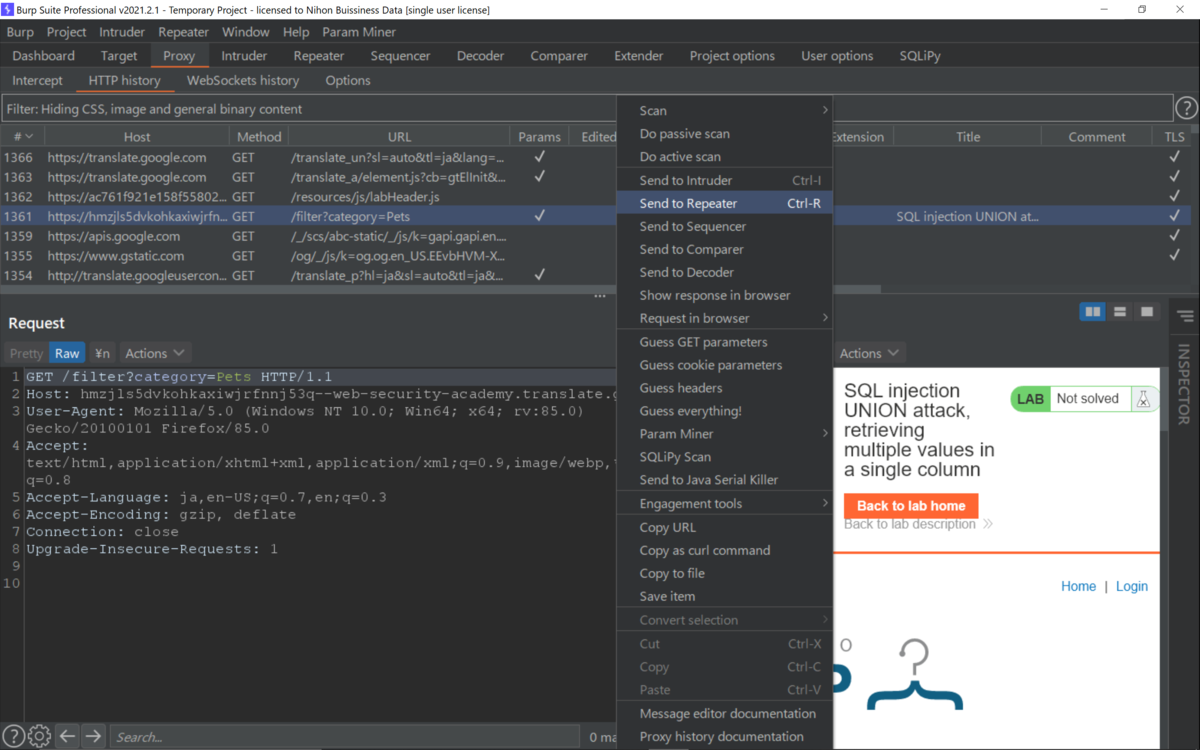Switch to WebSockets history sub-tab
The height and width of the screenshot is (750, 1200).
pos(243,80)
